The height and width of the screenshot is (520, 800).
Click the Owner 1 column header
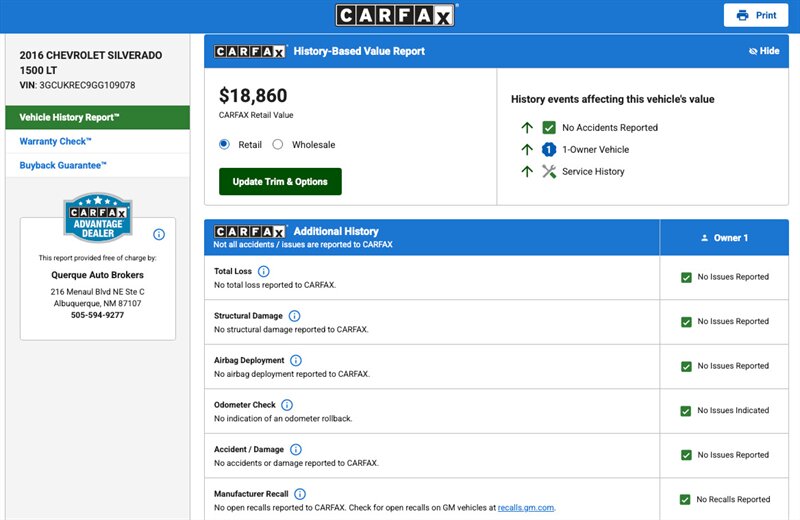(724, 238)
